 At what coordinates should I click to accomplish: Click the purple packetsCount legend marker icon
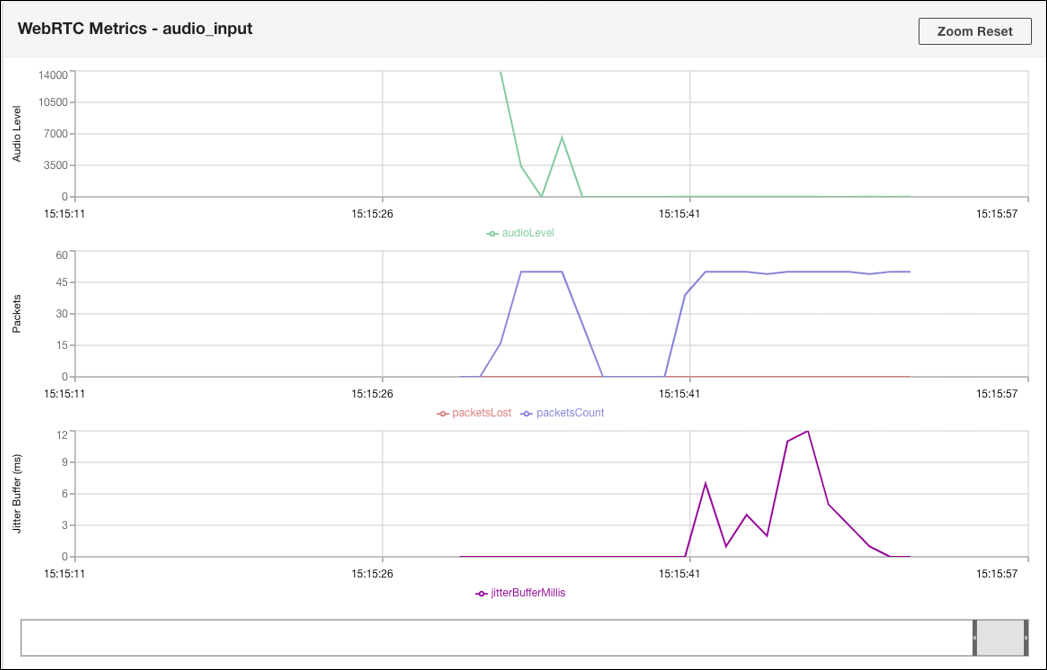pyautogui.click(x=527, y=412)
